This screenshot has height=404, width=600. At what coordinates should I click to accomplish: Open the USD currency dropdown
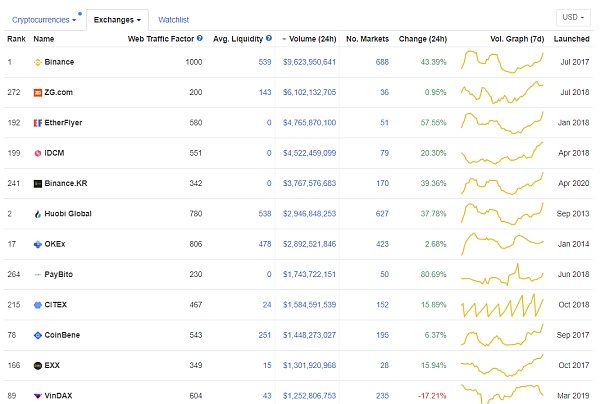pos(572,17)
